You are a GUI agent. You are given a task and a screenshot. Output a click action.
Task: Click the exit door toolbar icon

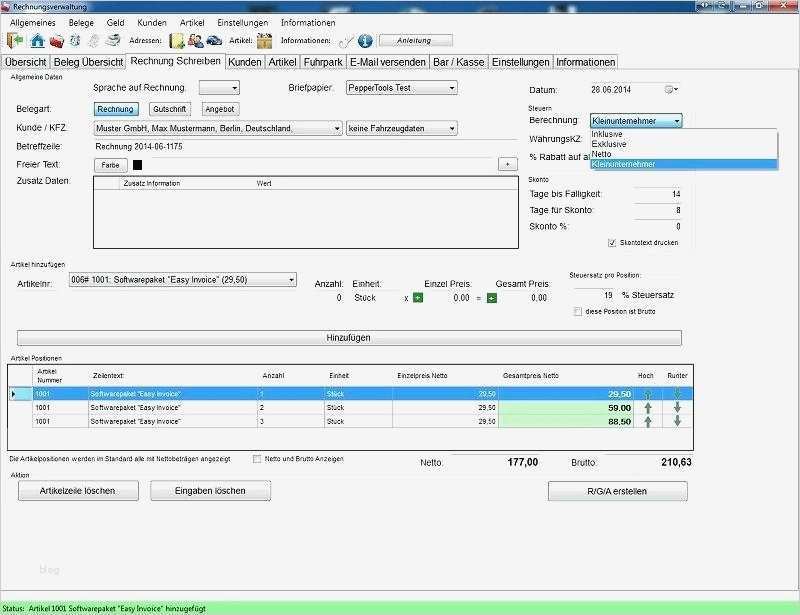coord(15,40)
